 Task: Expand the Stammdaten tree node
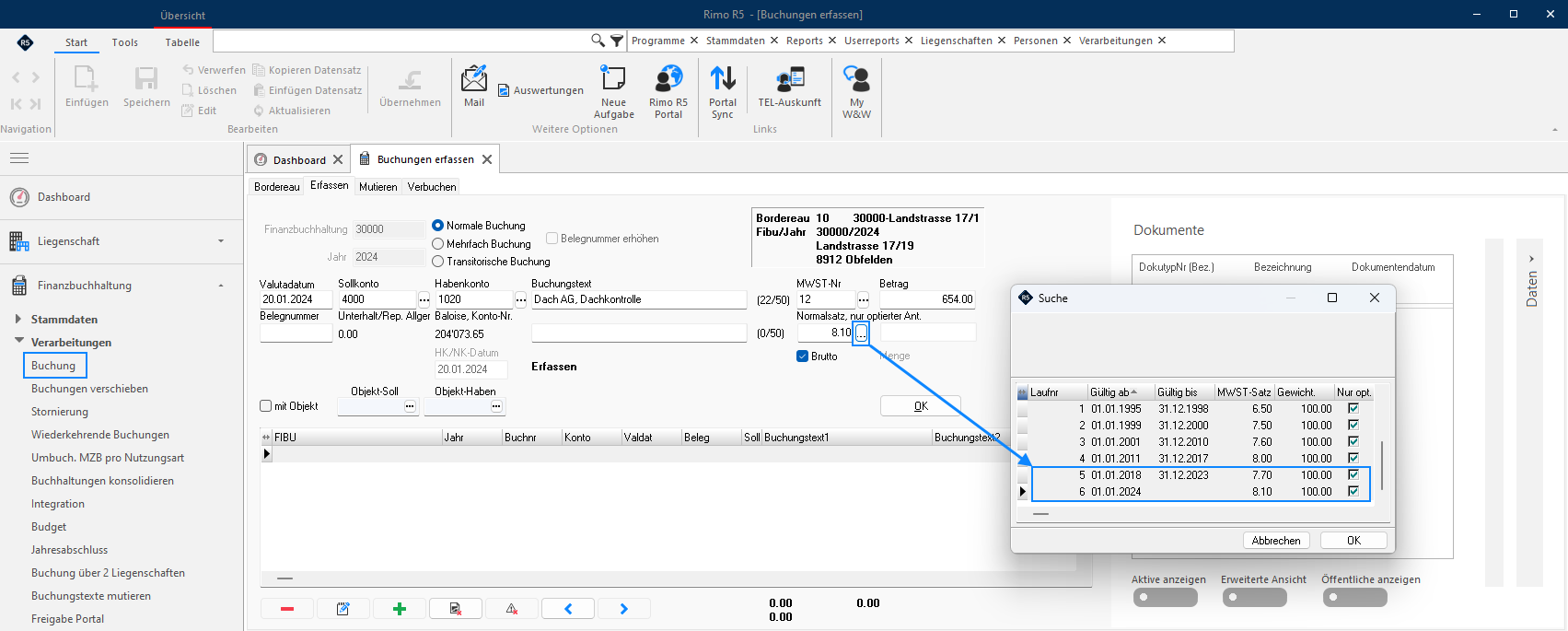pyautogui.click(x=18, y=319)
